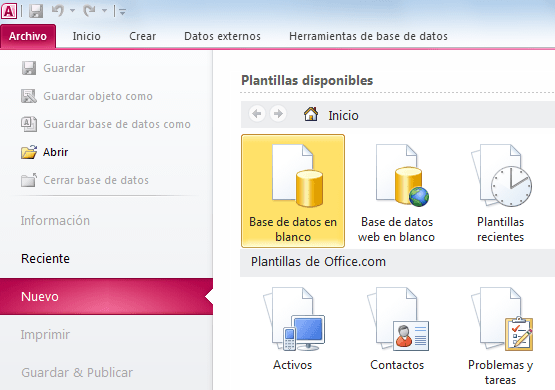
Task: Click the Base de datos en blanco label
Action: pyautogui.click(x=293, y=229)
